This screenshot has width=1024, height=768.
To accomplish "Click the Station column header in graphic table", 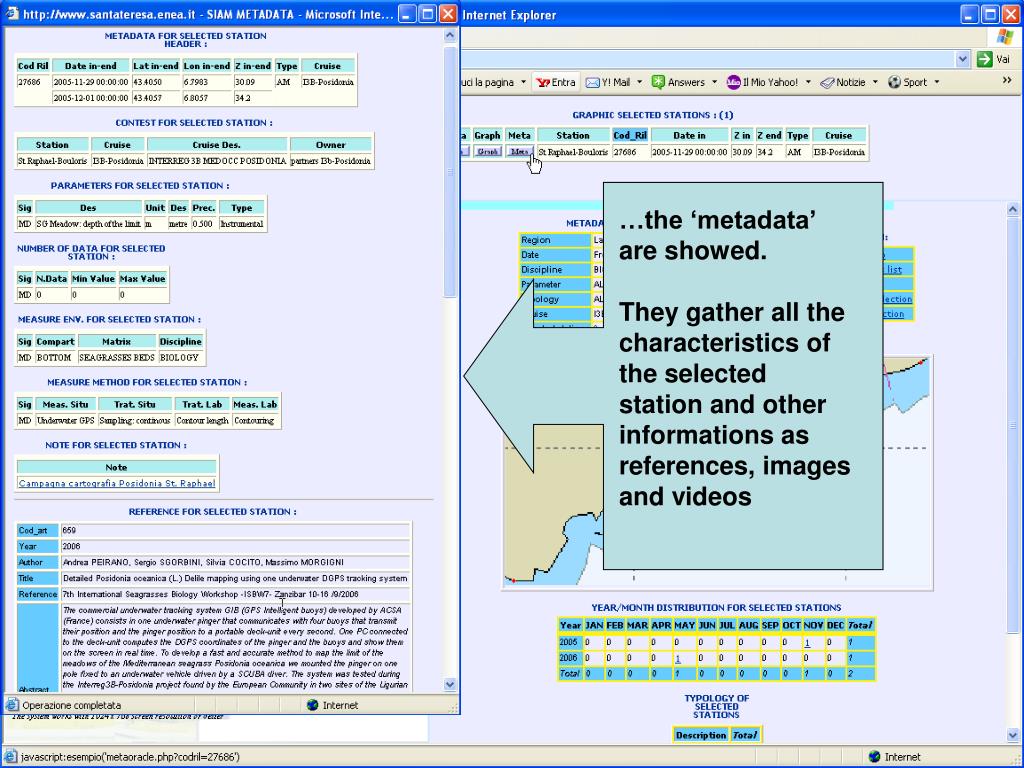I will pyautogui.click(x=573, y=135).
